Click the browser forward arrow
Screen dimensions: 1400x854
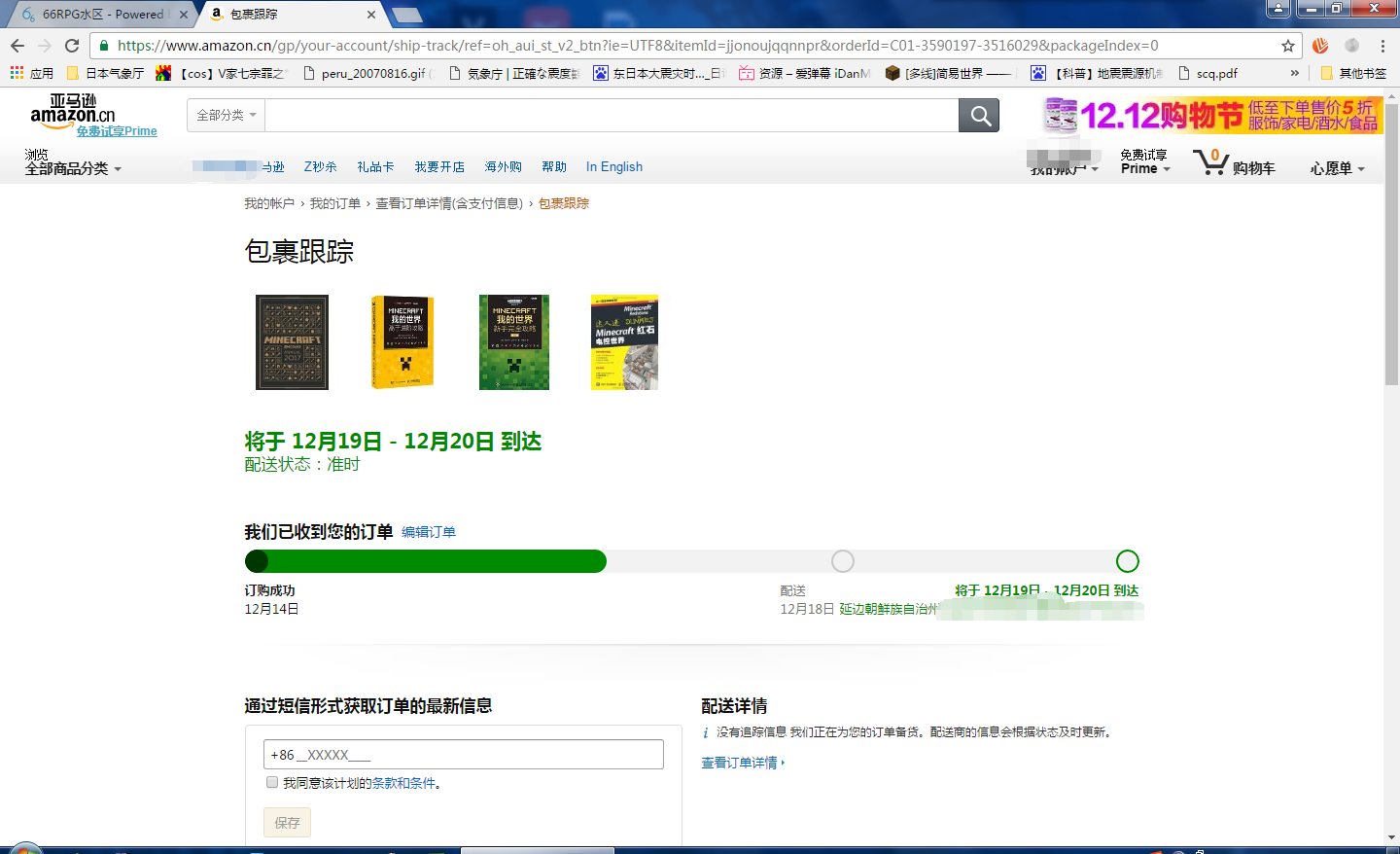tap(45, 46)
